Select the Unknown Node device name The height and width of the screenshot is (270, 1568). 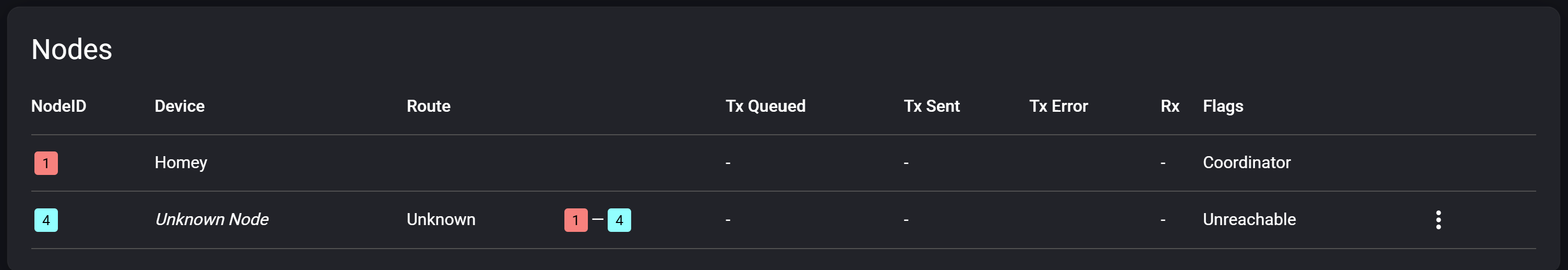click(212, 219)
